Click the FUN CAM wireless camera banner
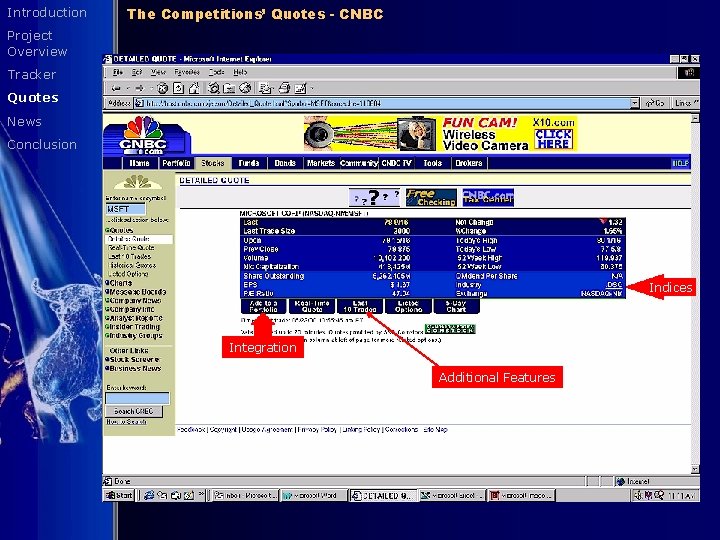The height and width of the screenshot is (540, 720). click(x=440, y=134)
